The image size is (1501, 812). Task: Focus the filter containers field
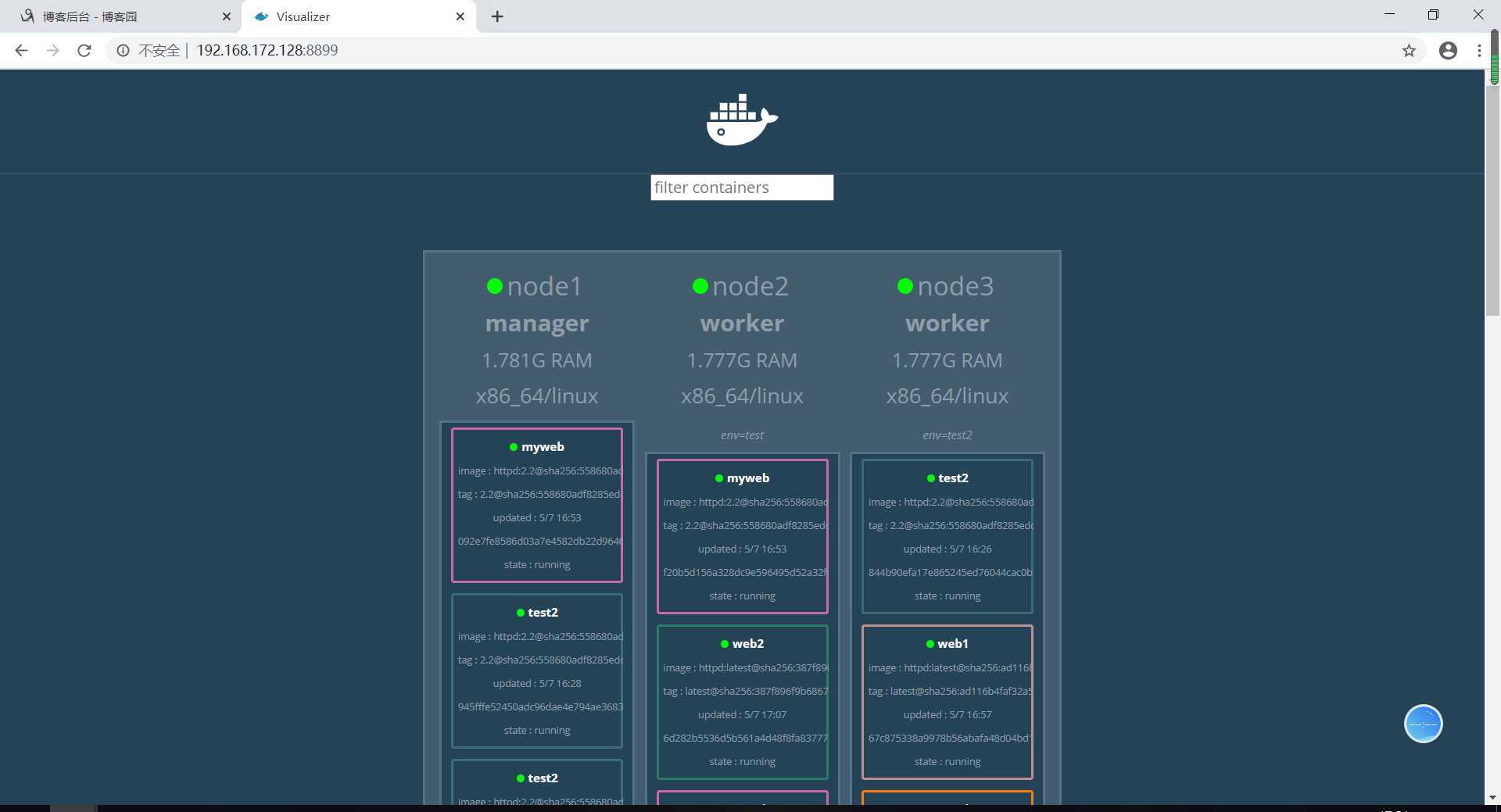tap(742, 188)
